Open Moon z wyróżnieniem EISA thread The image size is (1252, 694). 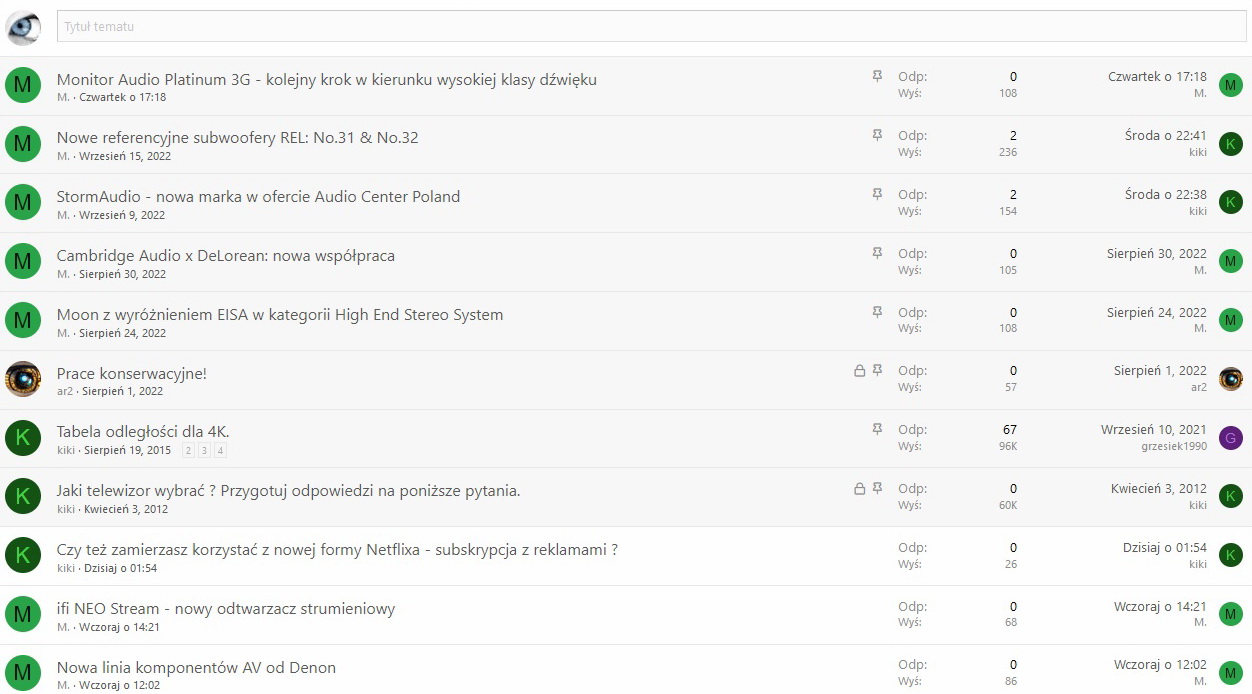[280, 314]
